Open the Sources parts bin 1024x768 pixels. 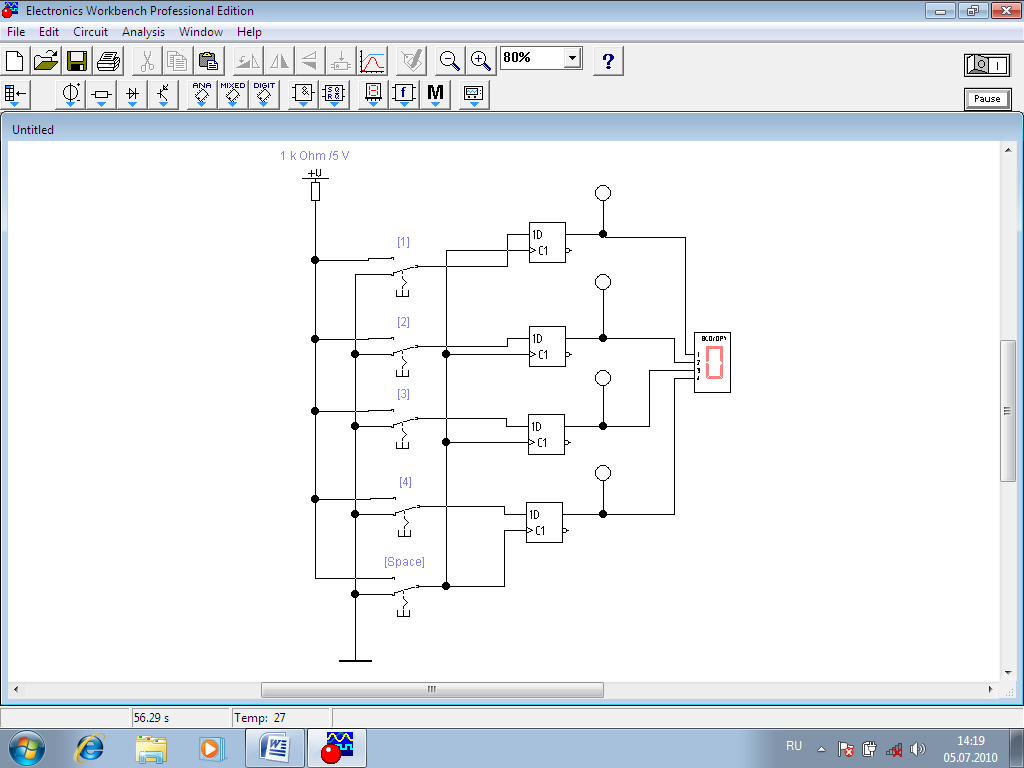[71, 95]
